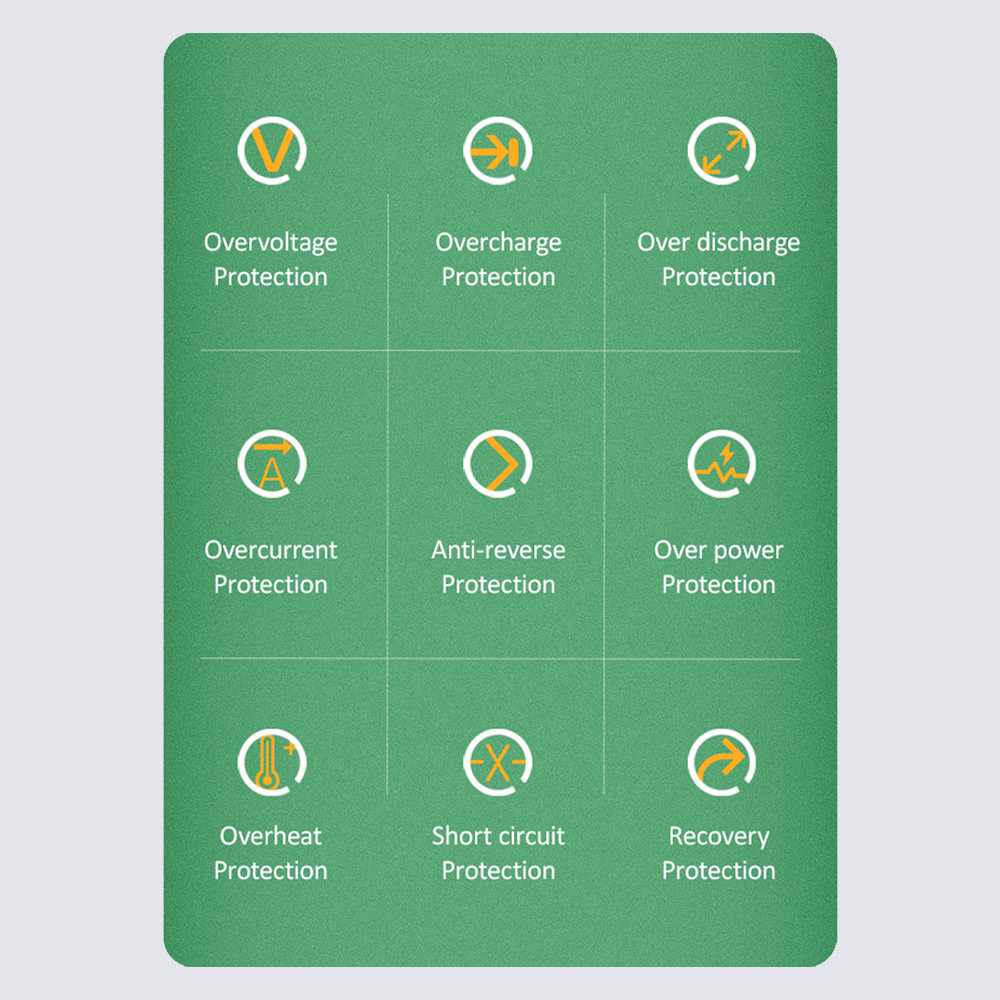The width and height of the screenshot is (1000, 1000).
Task: Select the Over power pulse icon
Action: 722,464
